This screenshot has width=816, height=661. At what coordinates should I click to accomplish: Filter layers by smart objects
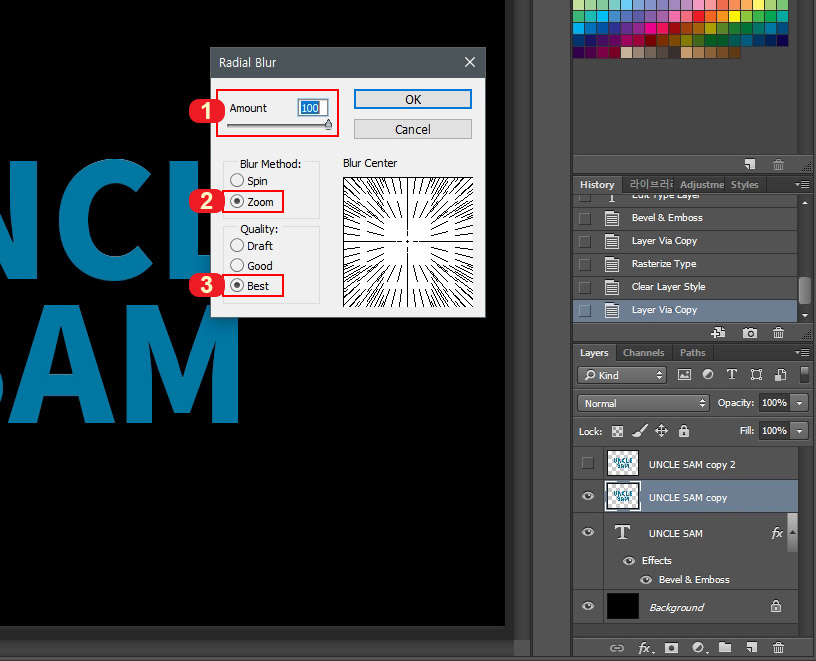(x=781, y=375)
